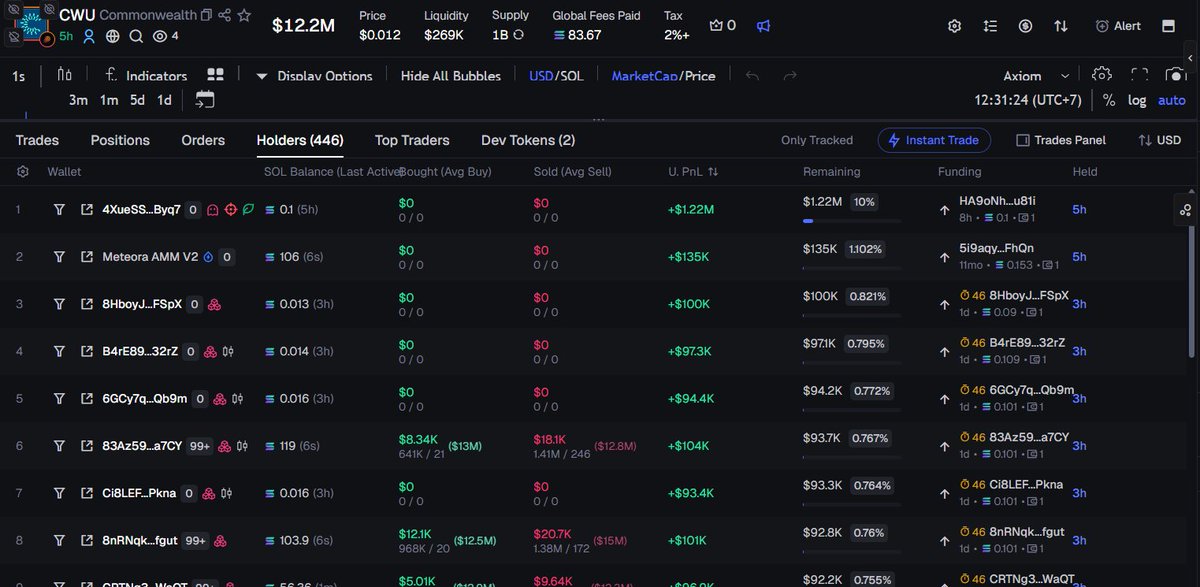Redo chart action

790,76
